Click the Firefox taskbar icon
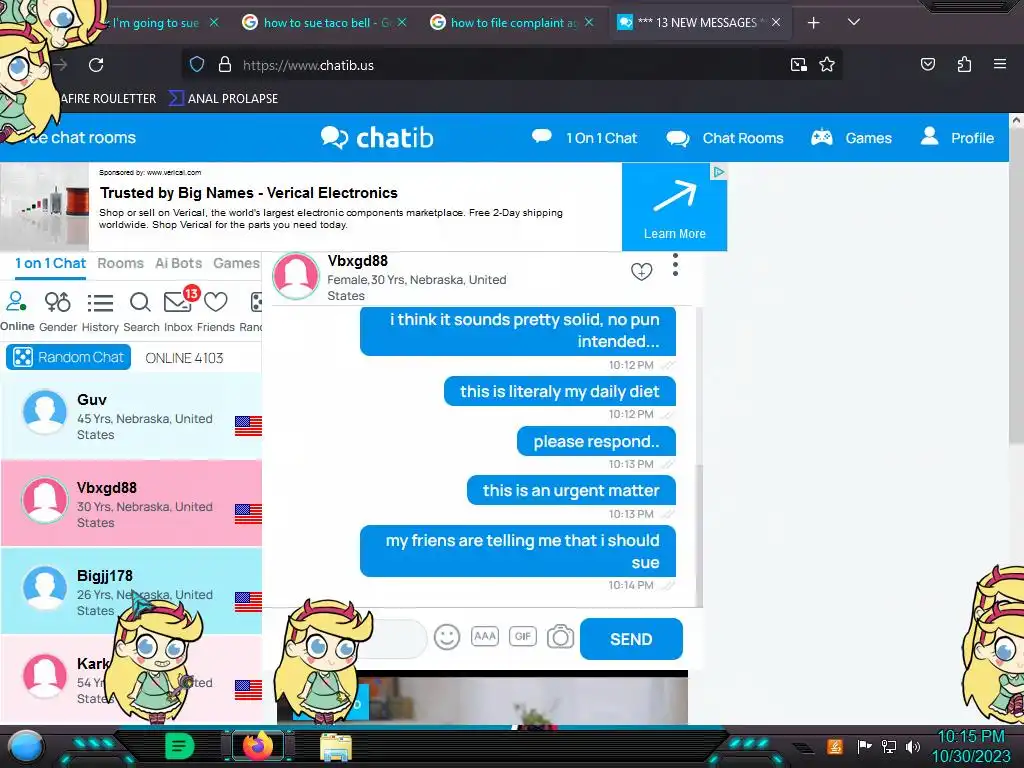Image resolution: width=1024 pixels, height=768 pixels. click(x=259, y=746)
